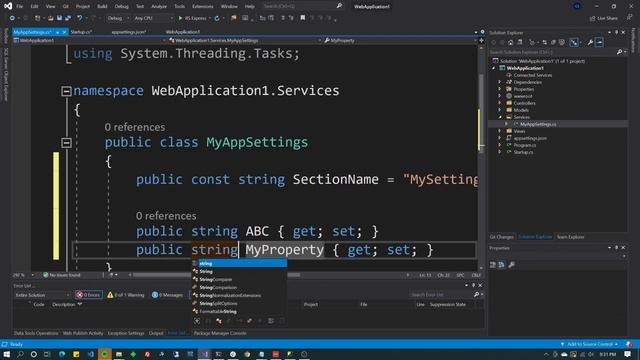Click the search magnifier in Solution Explorer
Image resolution: width=640 pixels, height=360 pixels.
[x=619, y=52]
